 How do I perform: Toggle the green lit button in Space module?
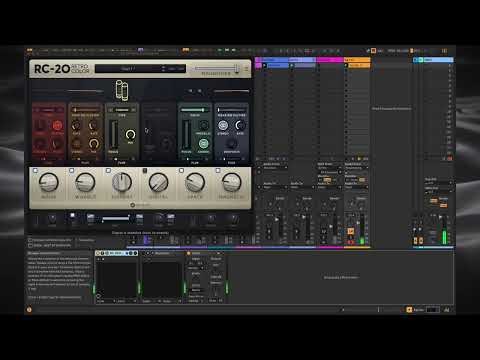tap(204, 144)
